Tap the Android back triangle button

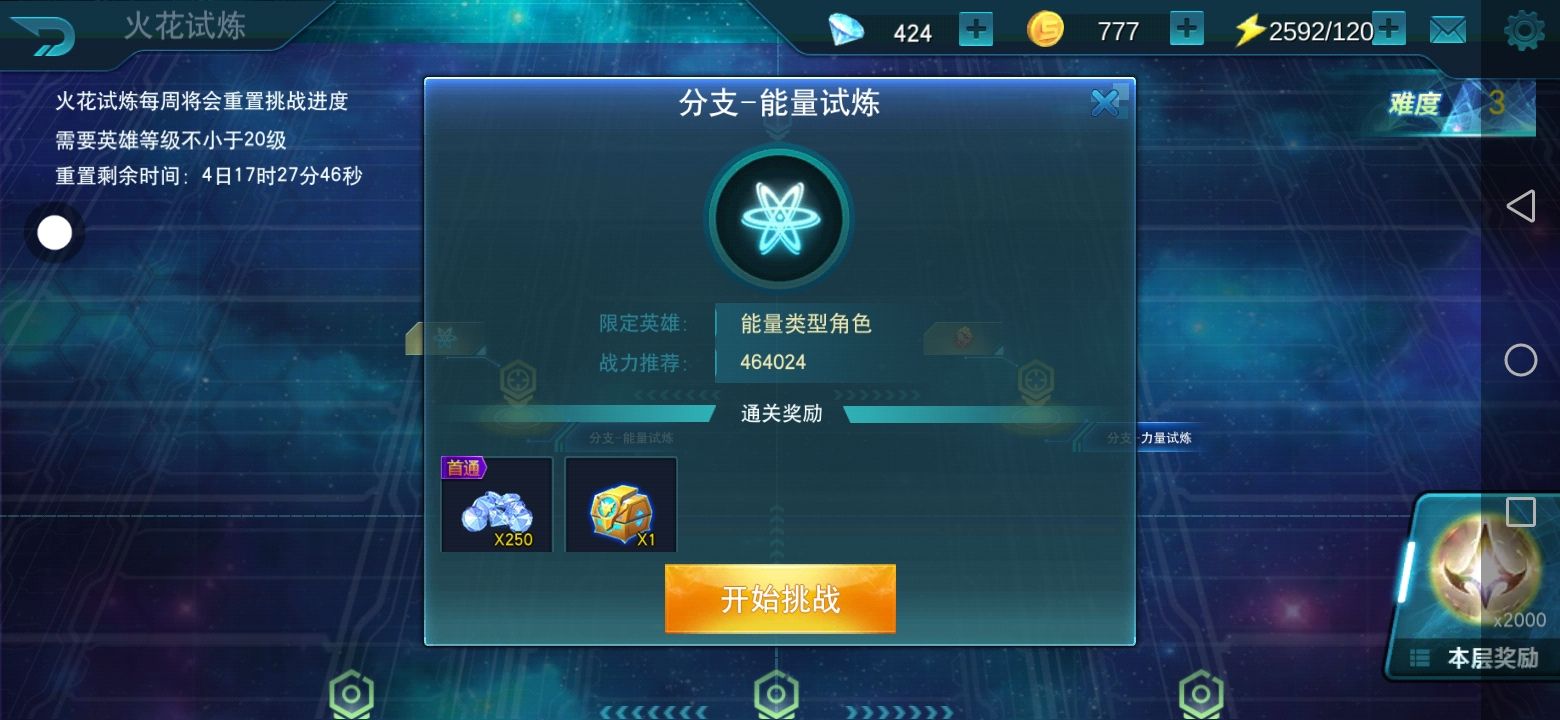1521,207
